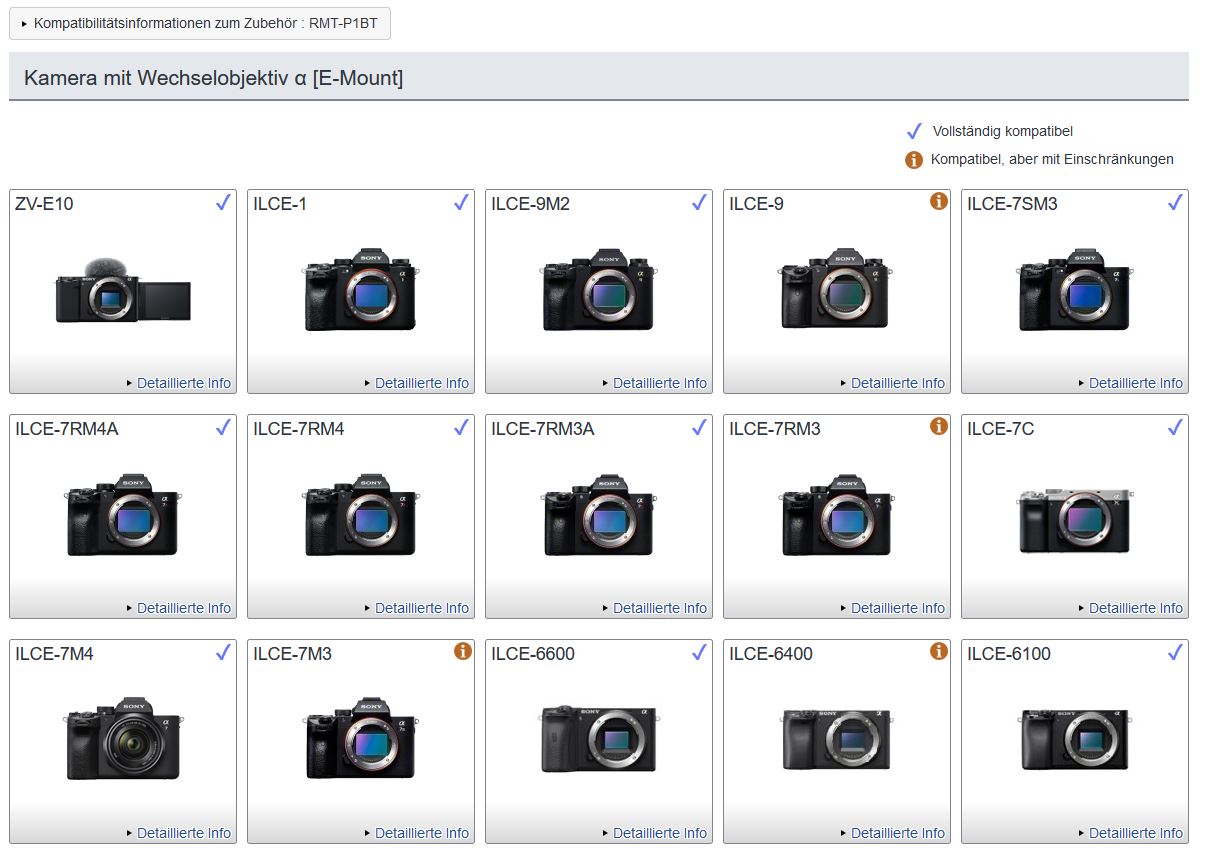
Task: Click the fully compatible checkmark on ZV-E10
Action: coord(223,202)
